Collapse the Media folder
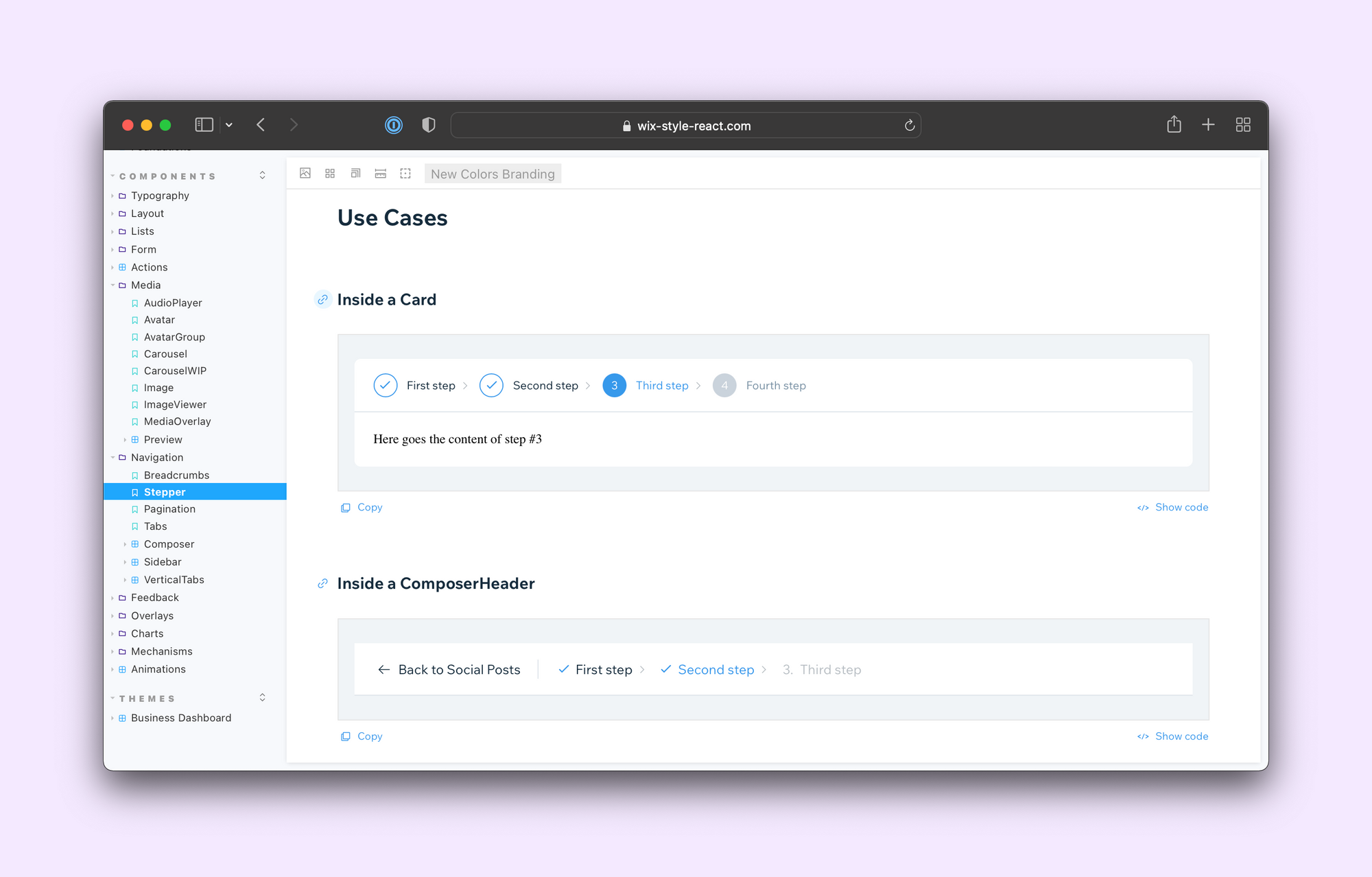 coord(113,285)
